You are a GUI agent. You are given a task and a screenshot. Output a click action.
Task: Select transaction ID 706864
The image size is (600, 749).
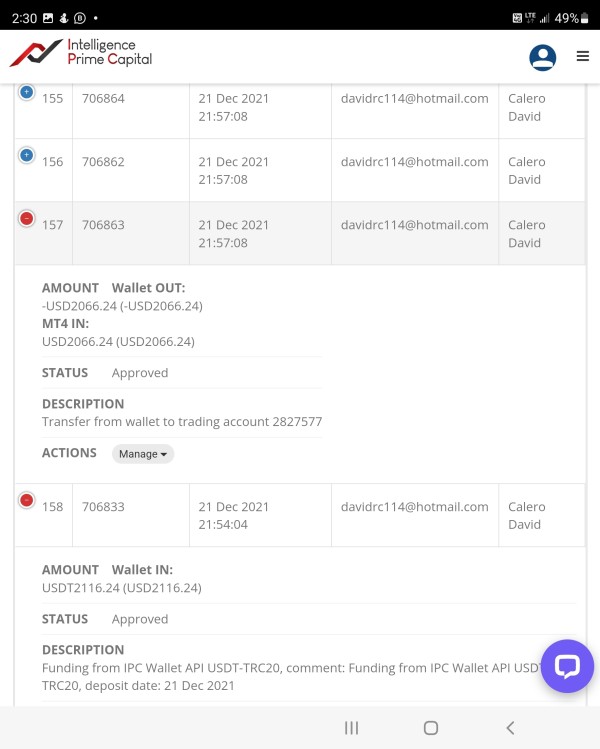click(103, 99)
